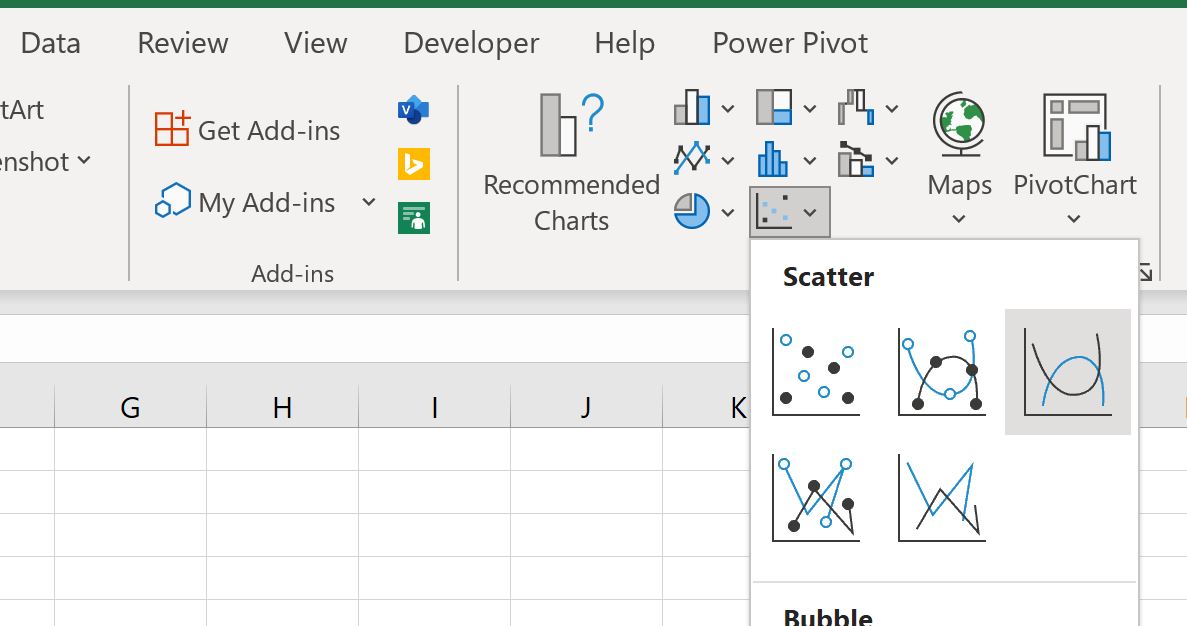
Task: Choose Scatter with Smooth Lines and Markers
Action: coord(941,370)
